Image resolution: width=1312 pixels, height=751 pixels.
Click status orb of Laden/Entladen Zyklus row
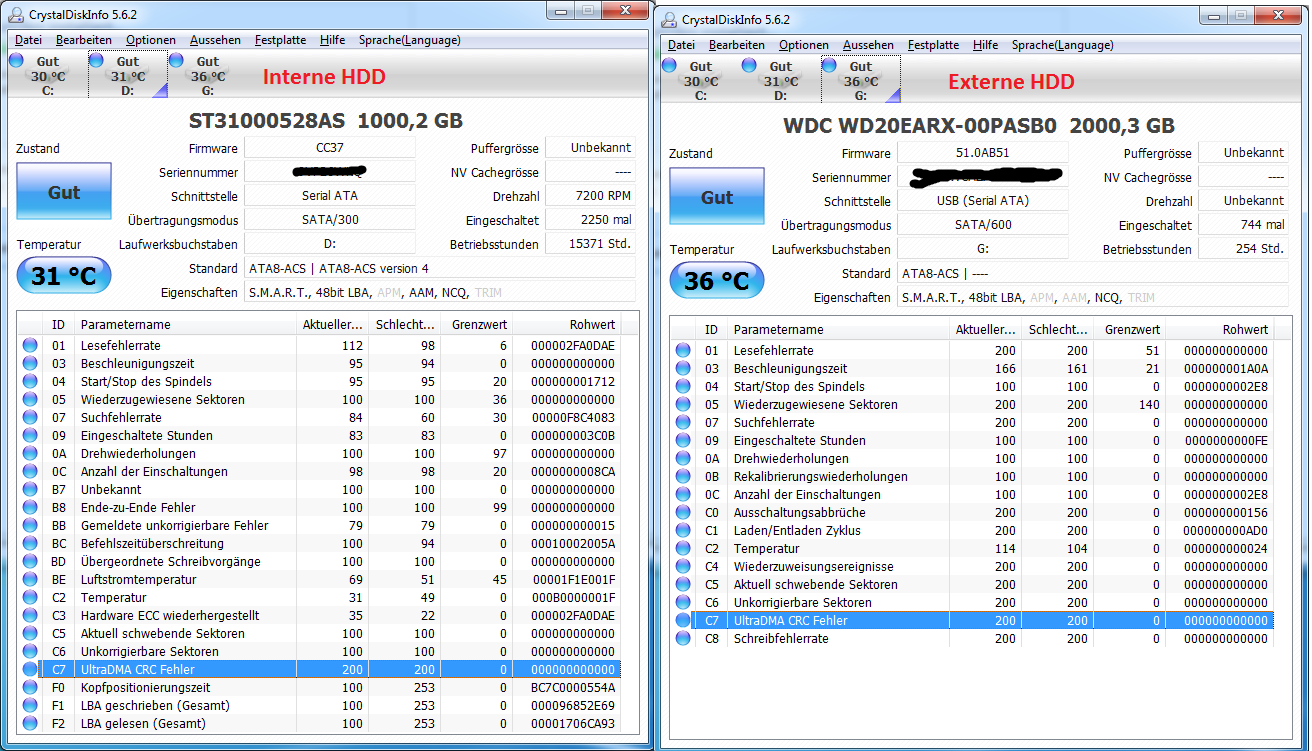pyautogui.click(x=683, y=530)
